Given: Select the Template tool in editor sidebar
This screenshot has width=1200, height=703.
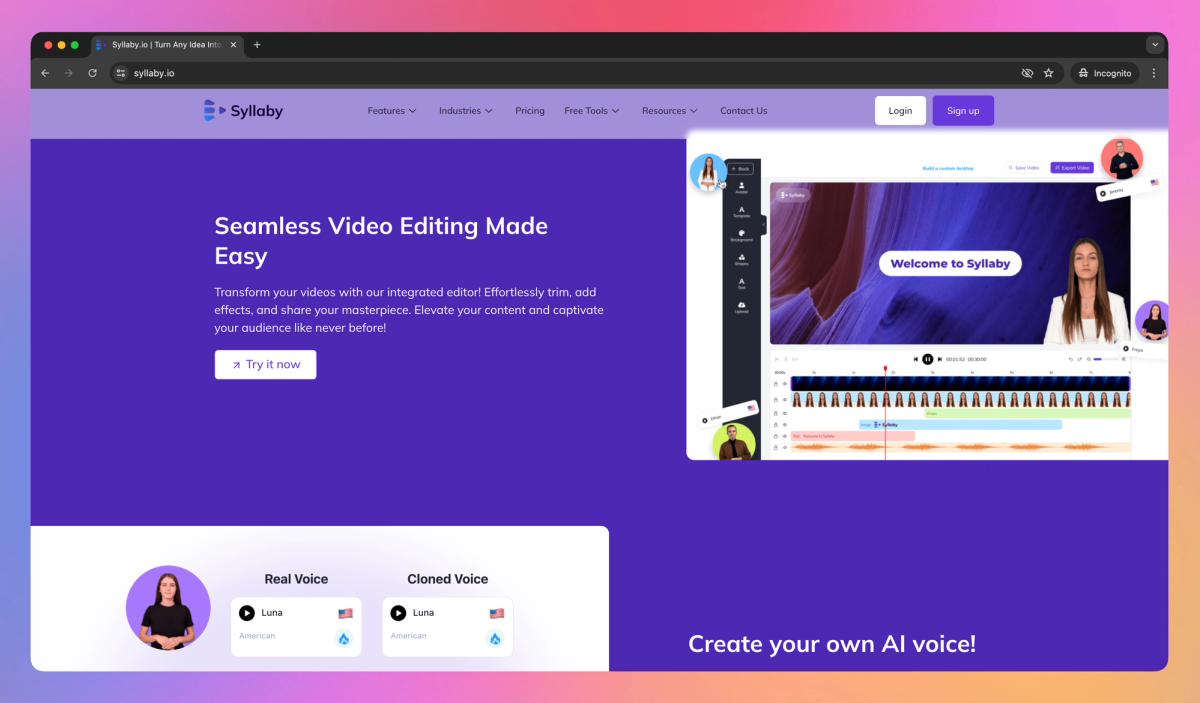Looking at the screenshot, I should tap(742, 212).
